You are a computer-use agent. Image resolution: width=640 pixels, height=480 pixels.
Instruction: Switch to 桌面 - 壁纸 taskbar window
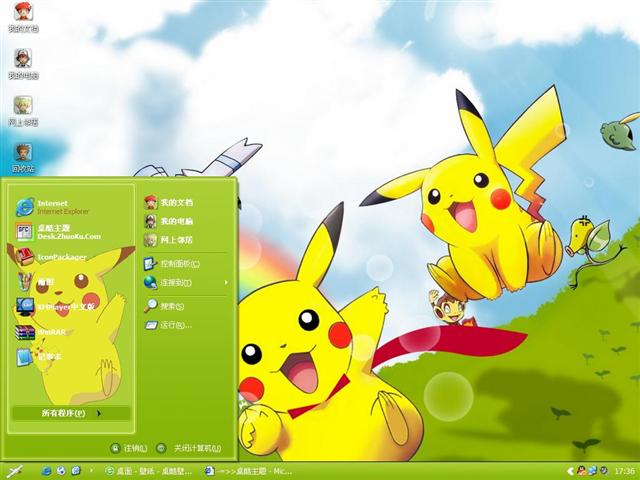pyautogui.click(x=149, y=471)
